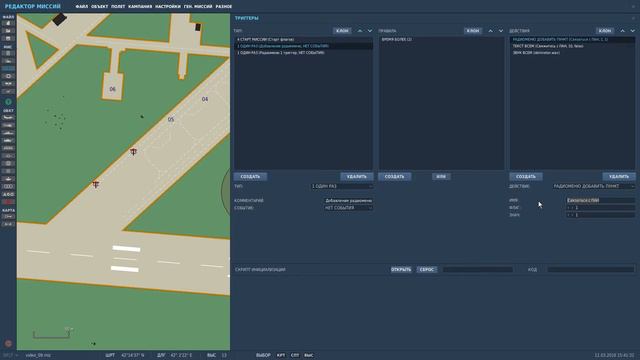Click lower red airfield marker on runway map
The height and width of the screenshot is (360, 640).
click(x=96, y=184)
